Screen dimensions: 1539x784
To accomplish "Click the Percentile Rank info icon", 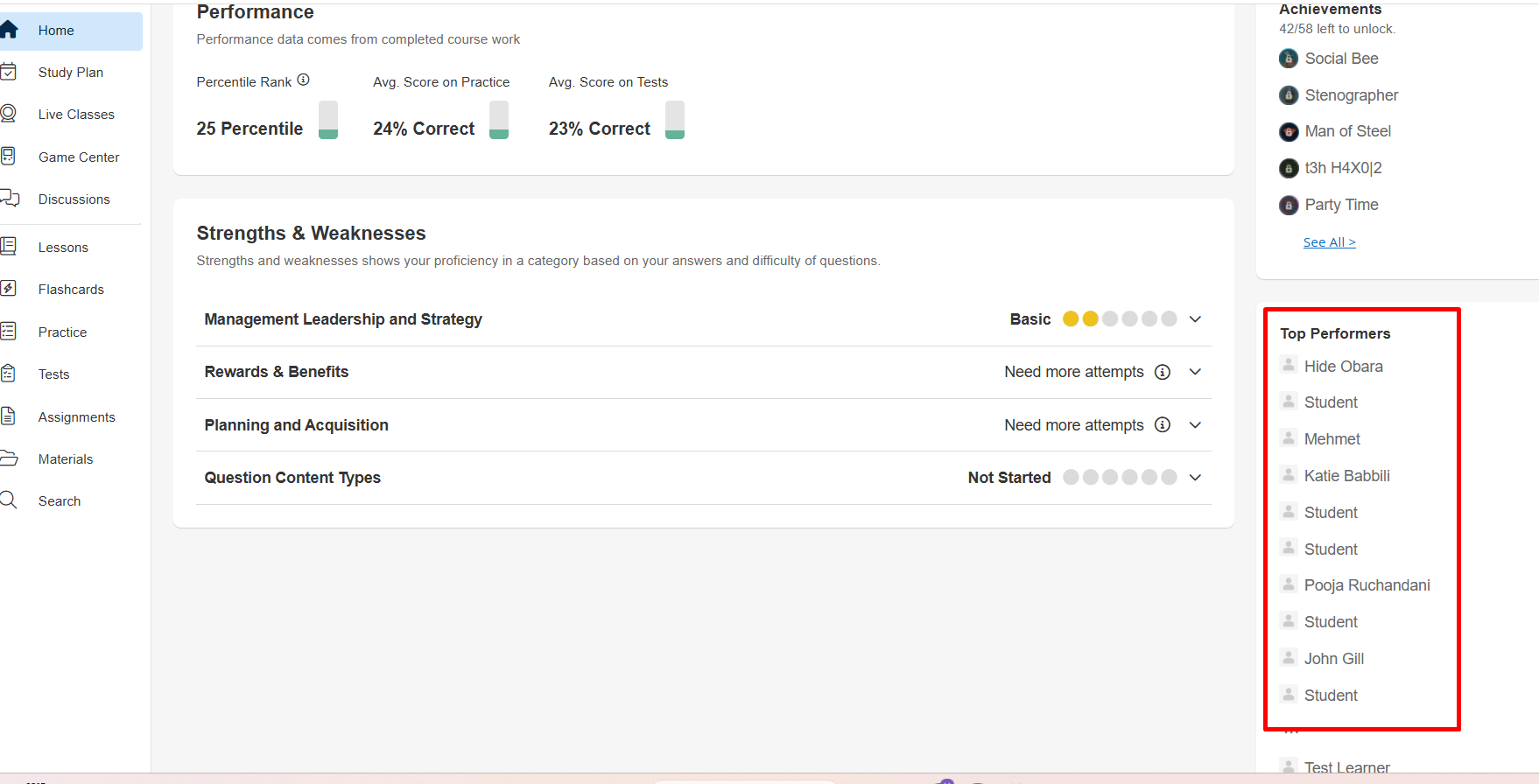I will [303, 80].
